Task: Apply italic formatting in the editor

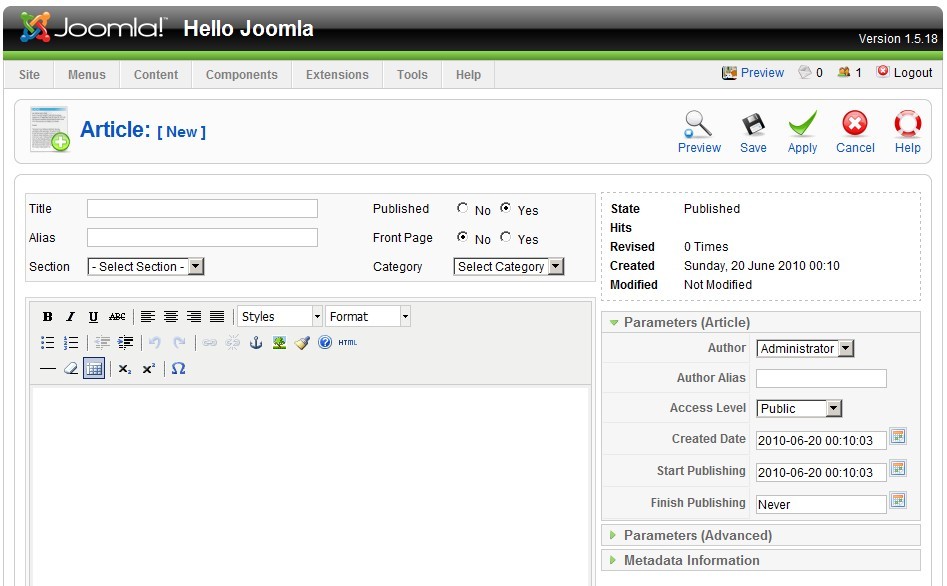Action: point(71,317)
